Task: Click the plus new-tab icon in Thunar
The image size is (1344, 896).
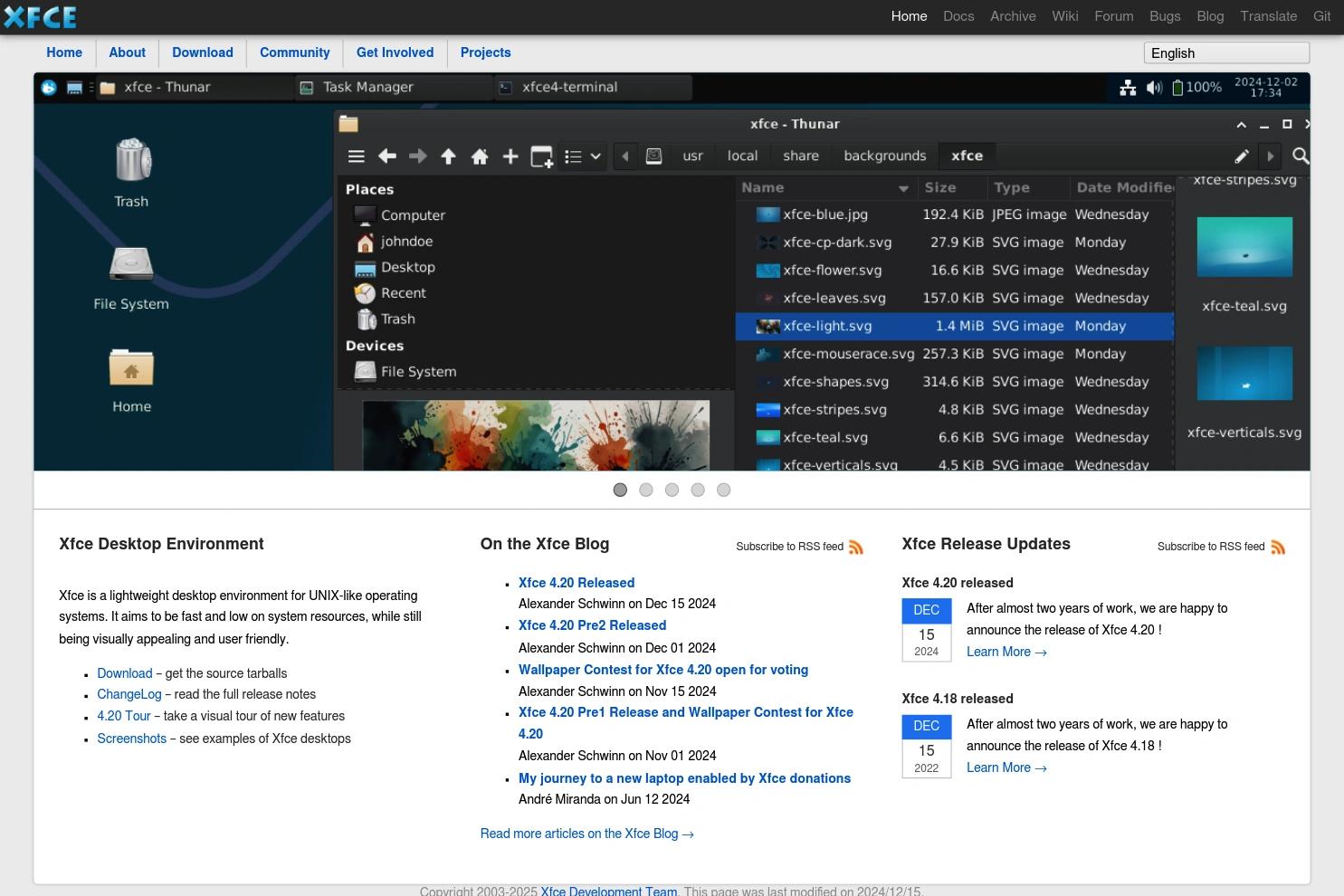Action: [x=510, y=157]
